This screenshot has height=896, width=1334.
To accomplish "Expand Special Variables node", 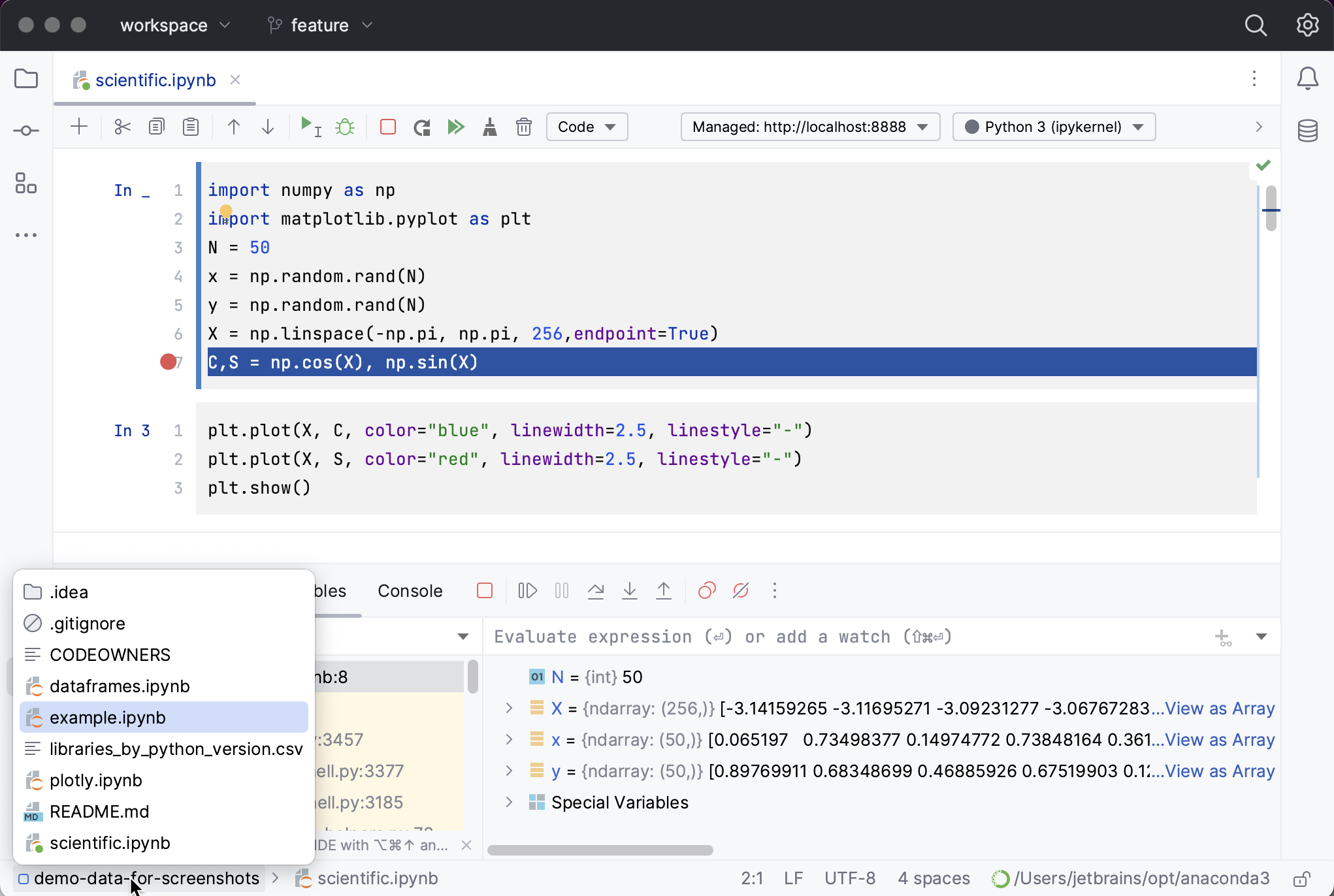I will pos(510,802).
